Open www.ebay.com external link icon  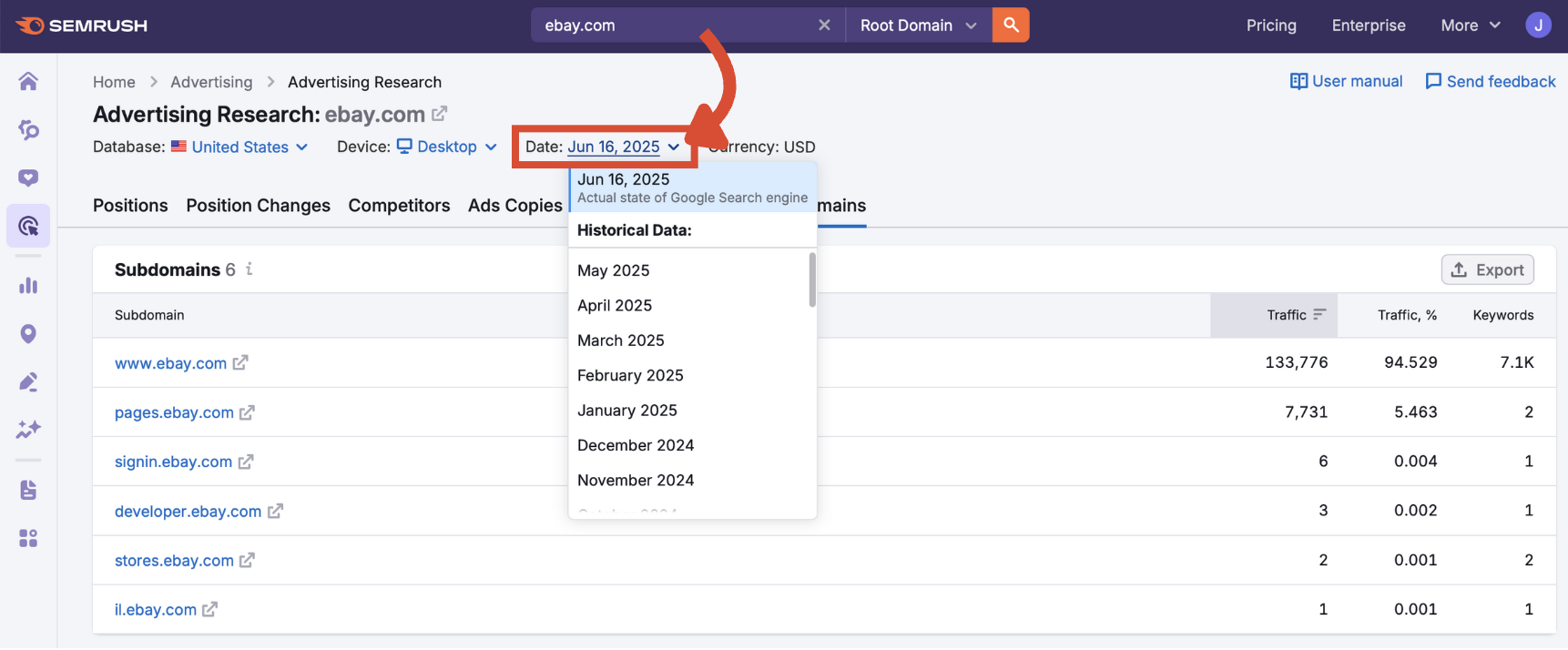(x=240, y=363)
